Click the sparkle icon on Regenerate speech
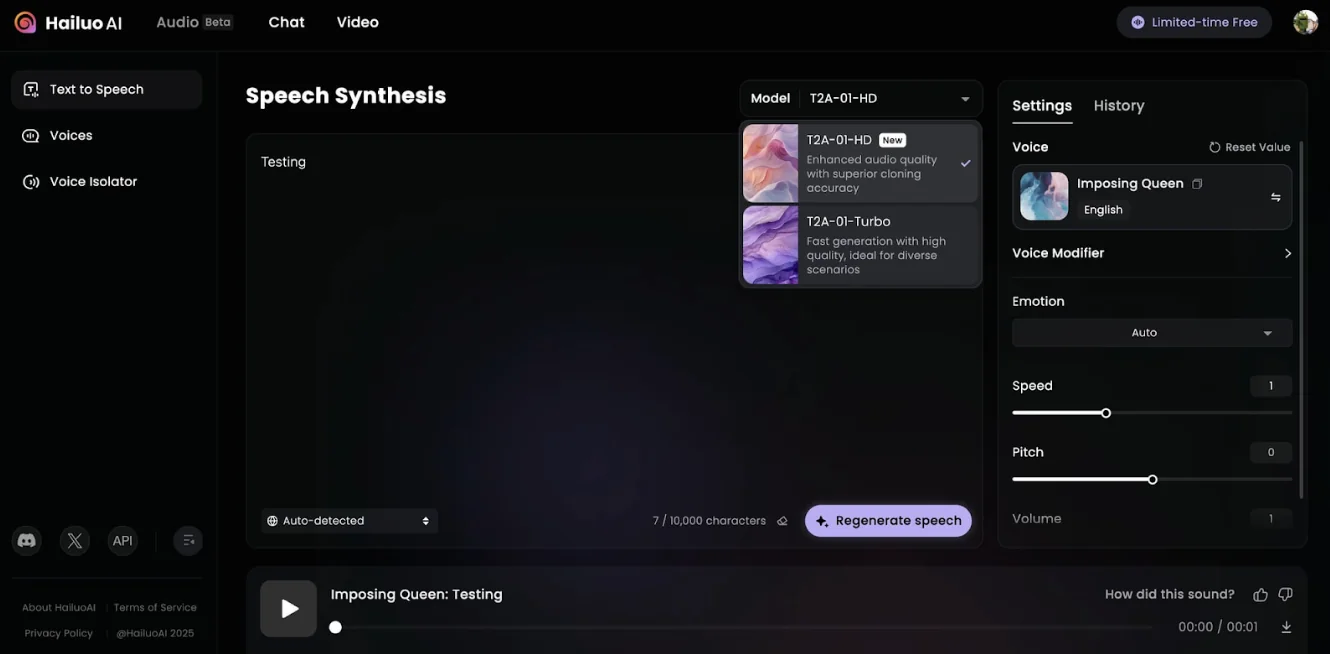The image size is (1330, 654). 822,521
